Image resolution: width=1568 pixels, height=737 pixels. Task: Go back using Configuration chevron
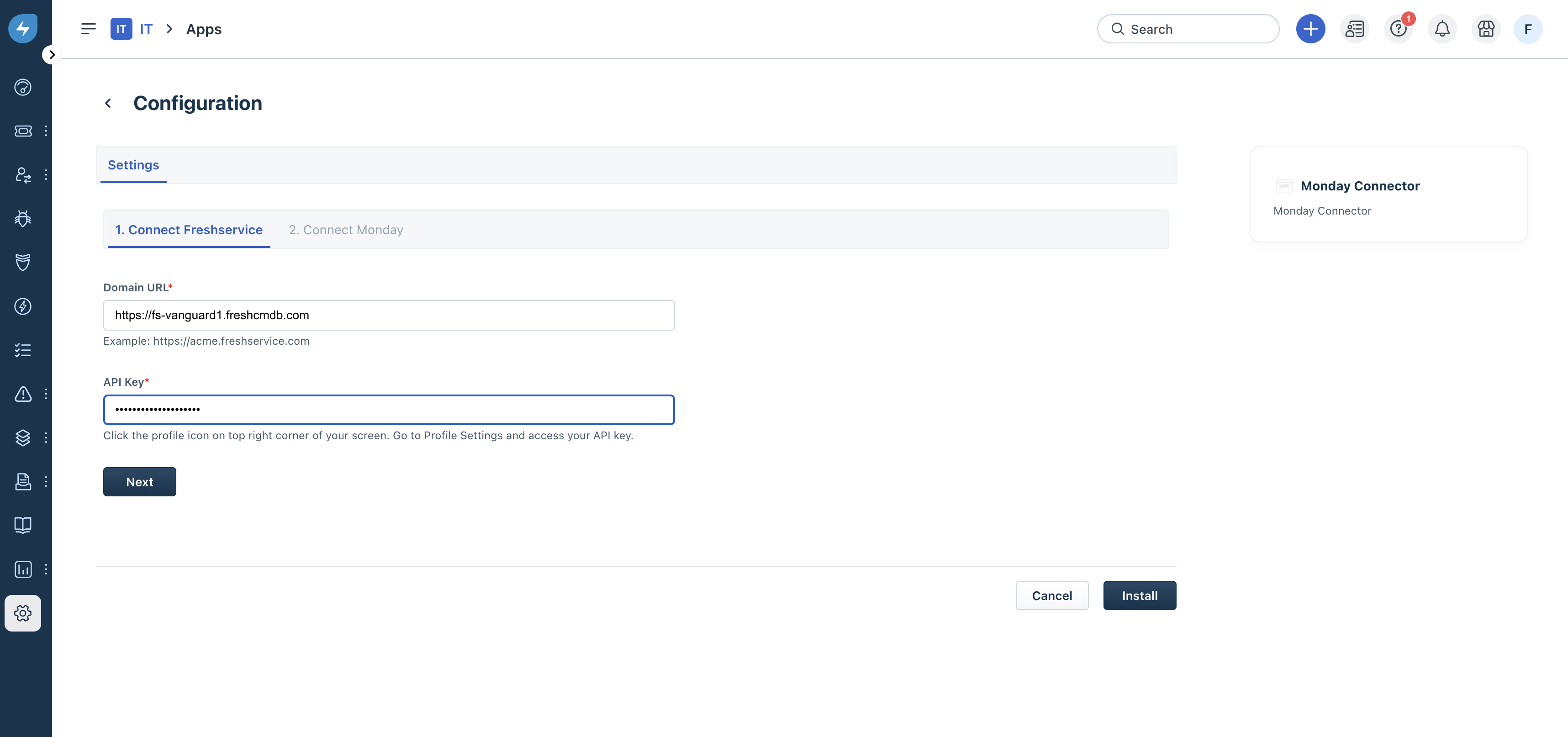coord(108,104)
